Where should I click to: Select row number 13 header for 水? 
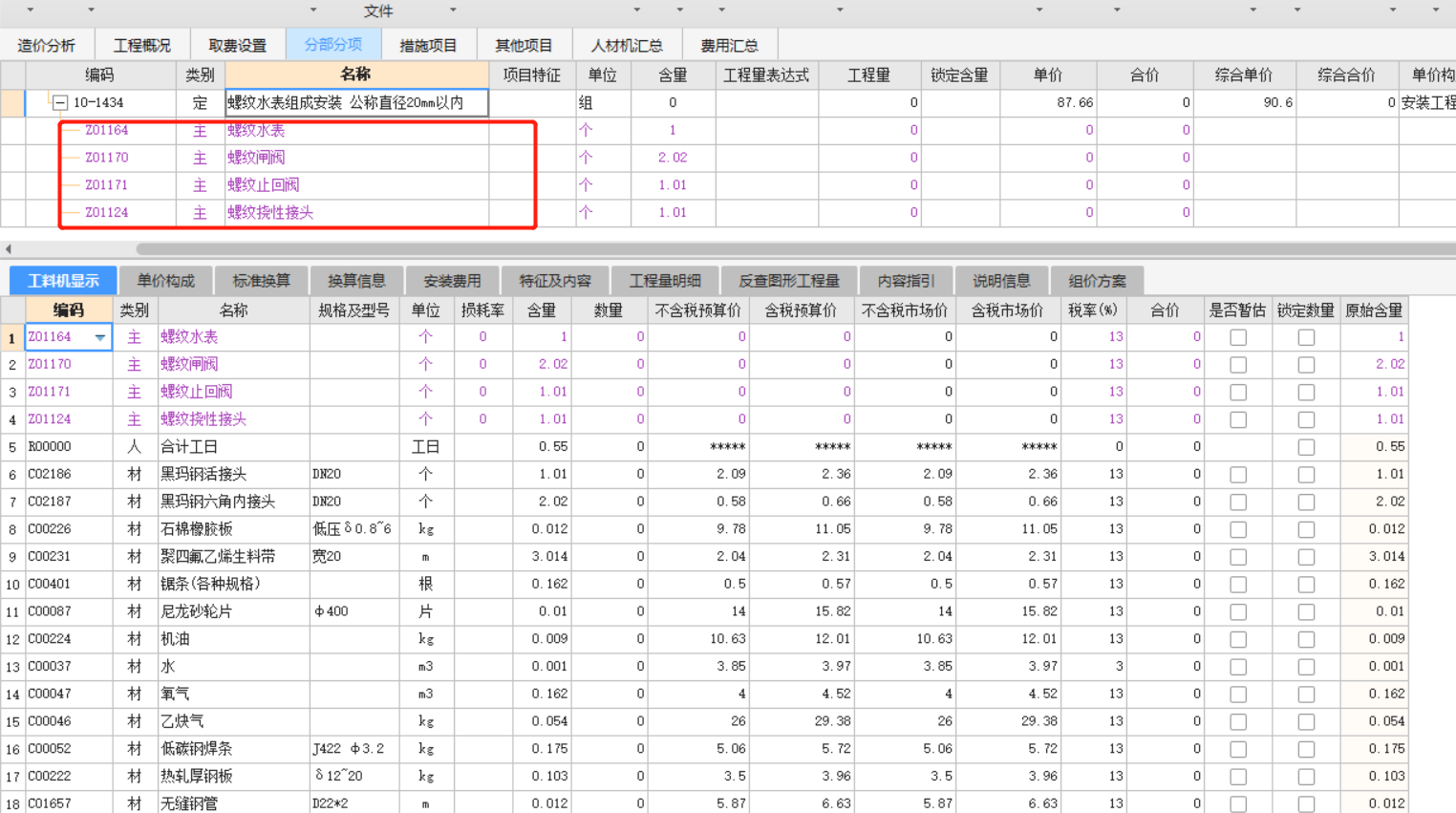point(12,667)
